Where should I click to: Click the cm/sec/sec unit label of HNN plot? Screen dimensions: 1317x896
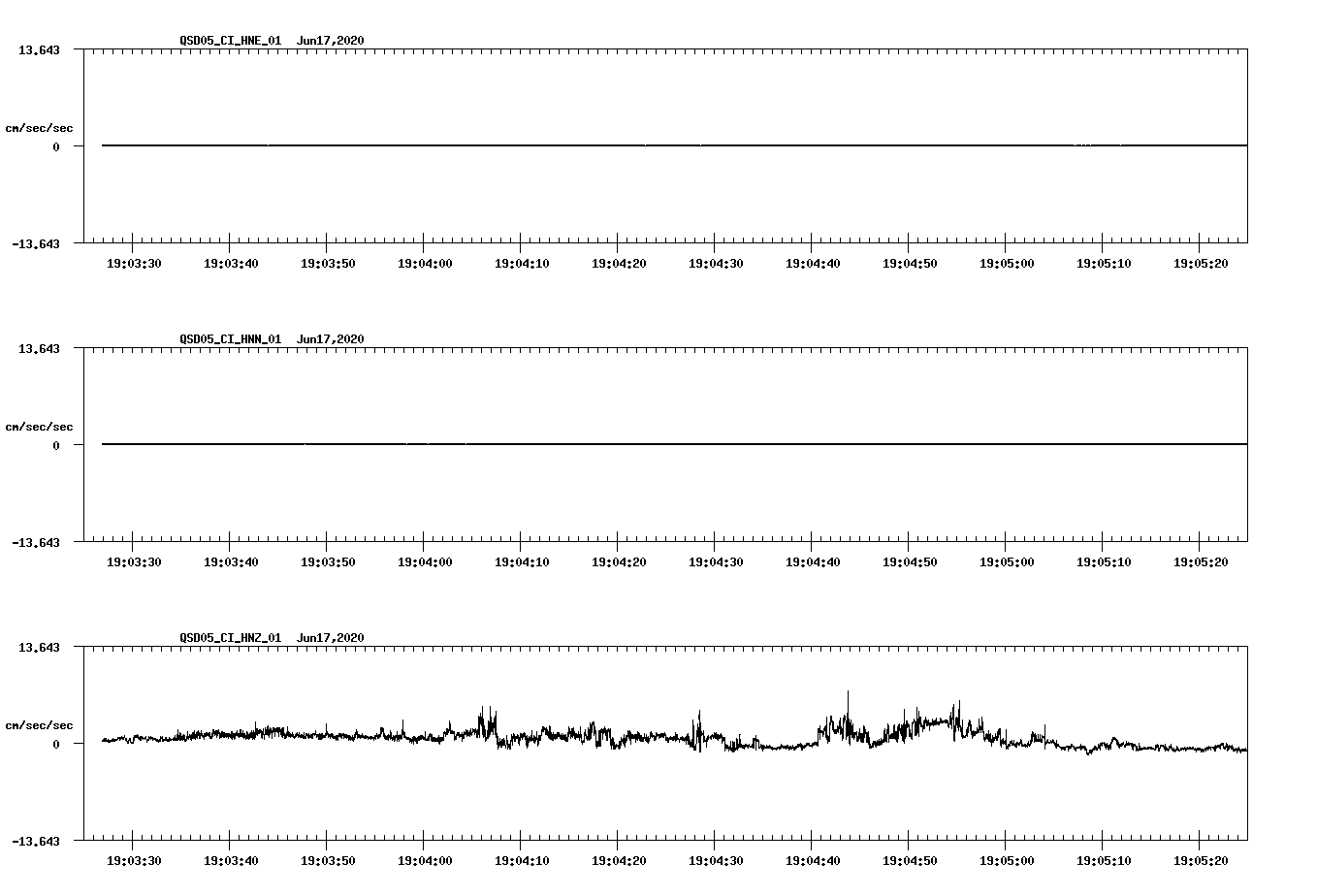tap(39, 427)
